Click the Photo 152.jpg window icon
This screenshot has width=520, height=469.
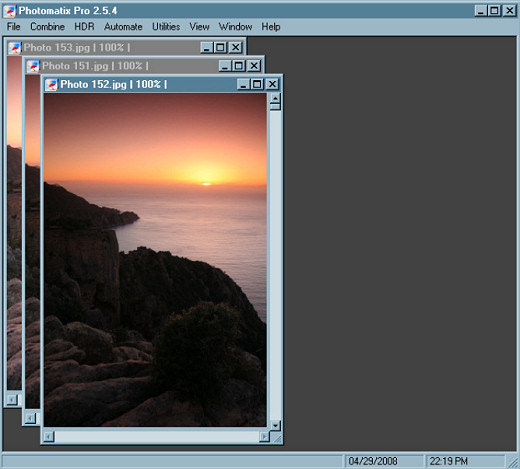coord(51,84)
